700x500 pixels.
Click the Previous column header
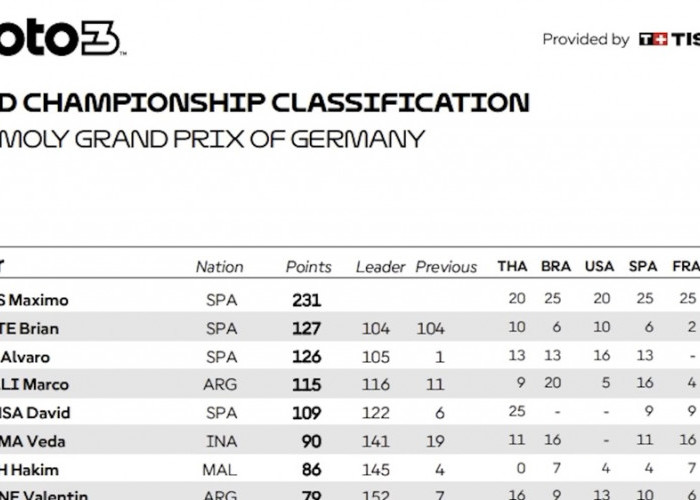point(446,267)
